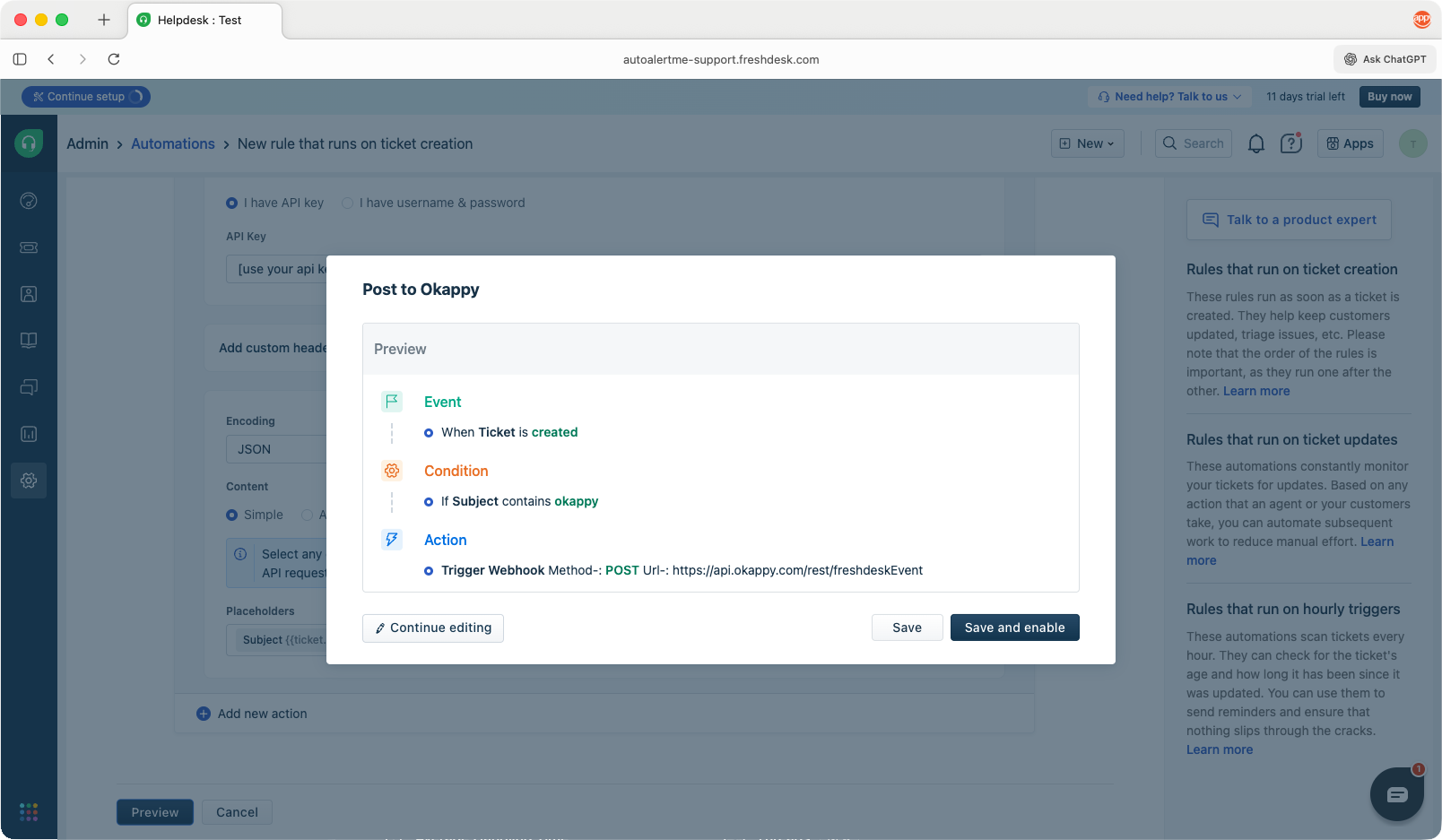Open the Forums chat sidebar icon

tap(29, 387)
